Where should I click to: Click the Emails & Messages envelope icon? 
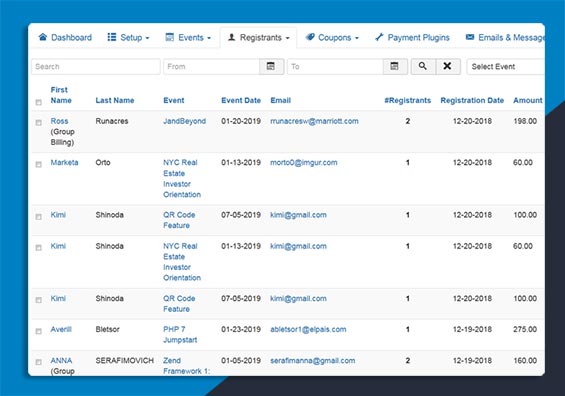click(x=470, y=37)
